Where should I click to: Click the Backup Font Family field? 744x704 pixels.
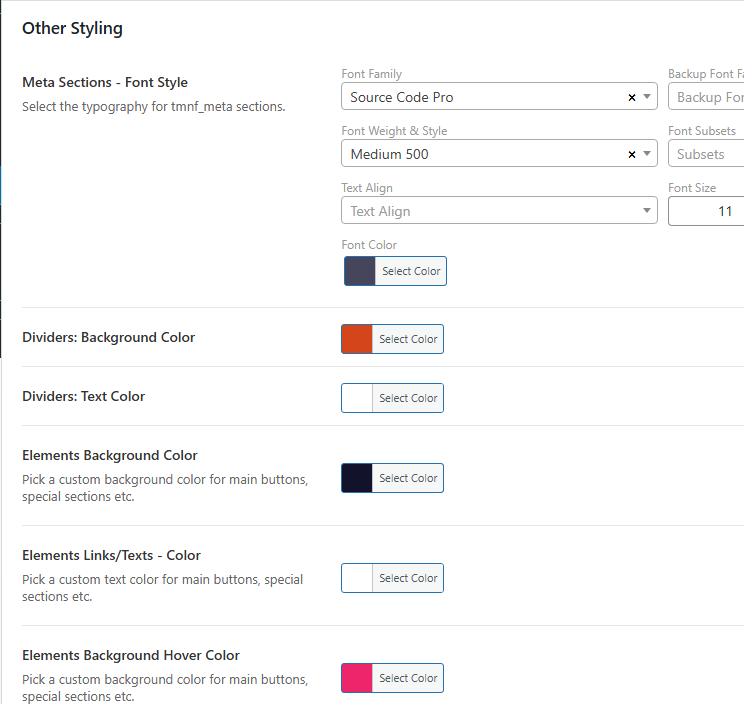pos(708,97)
